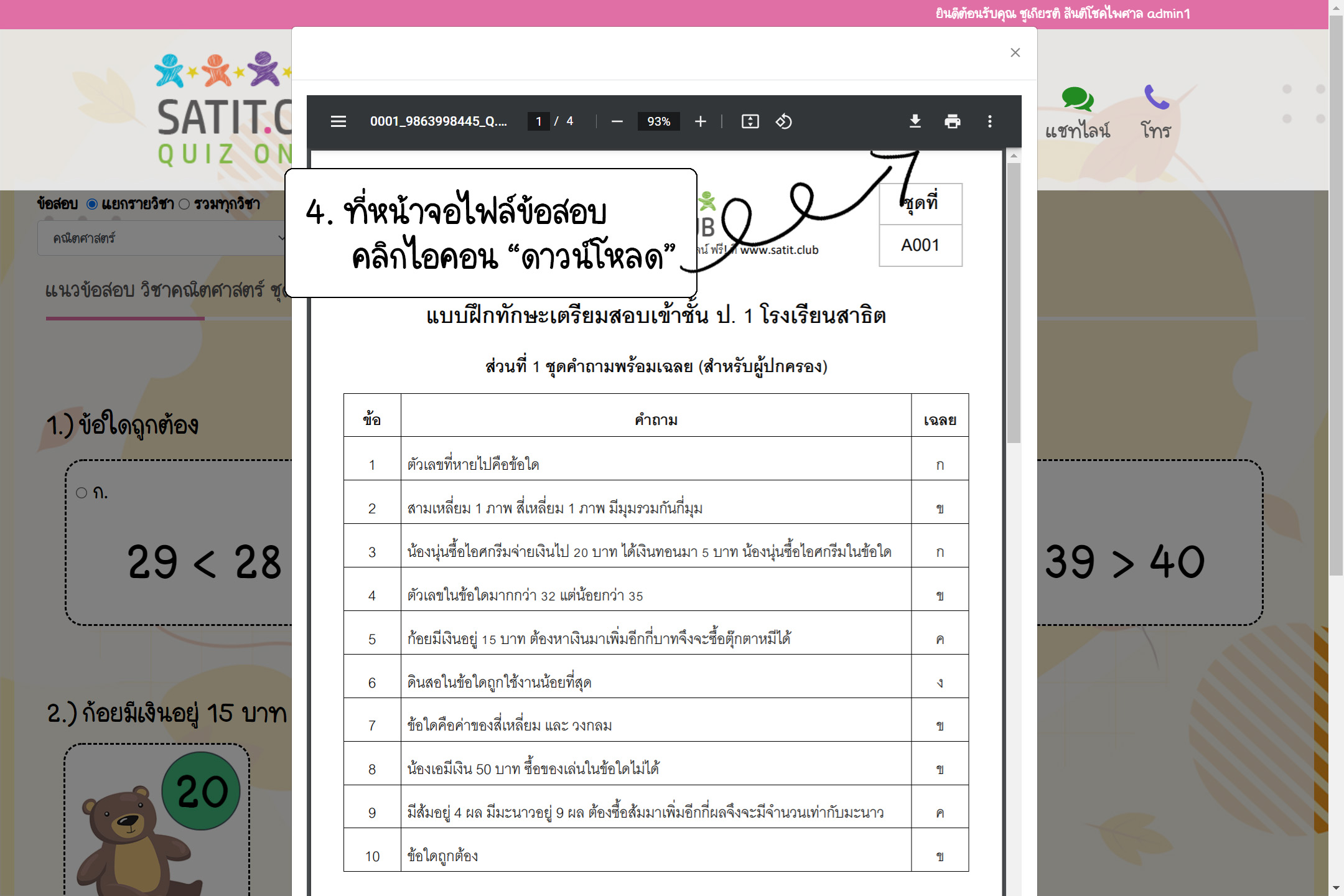1344x896 pixels.
Task: Click the fit to page icon
Action: [x=750, y=121]
